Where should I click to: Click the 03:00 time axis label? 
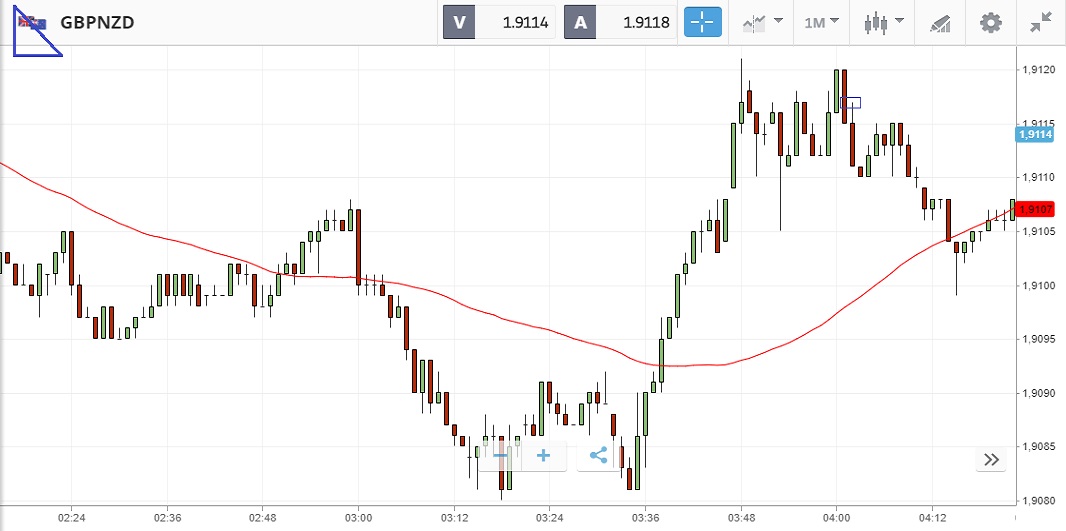(x=358, y=518)
